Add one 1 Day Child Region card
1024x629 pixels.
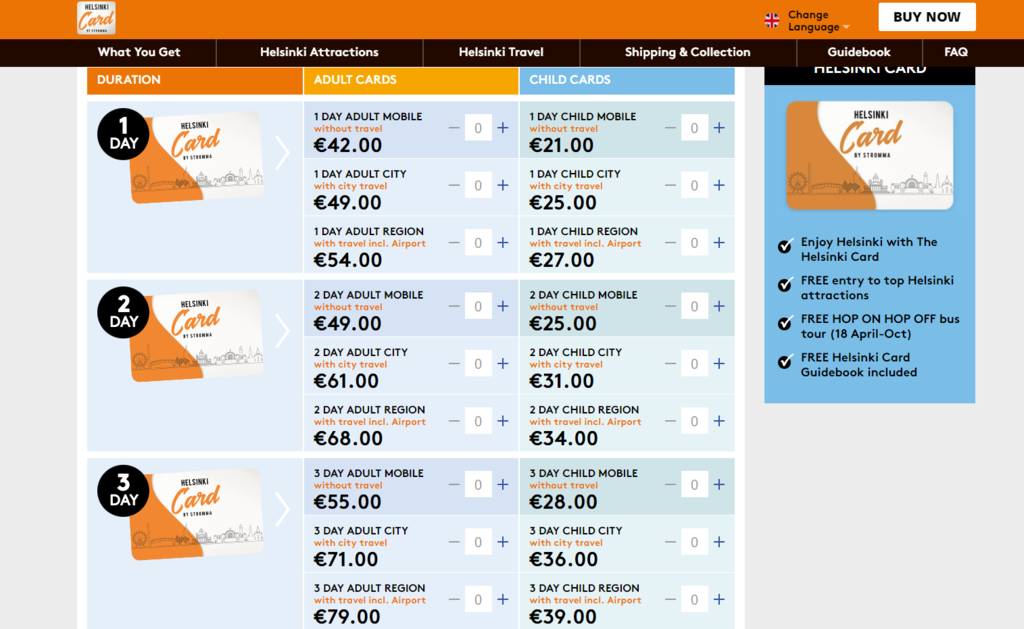[x=719, y=243]
